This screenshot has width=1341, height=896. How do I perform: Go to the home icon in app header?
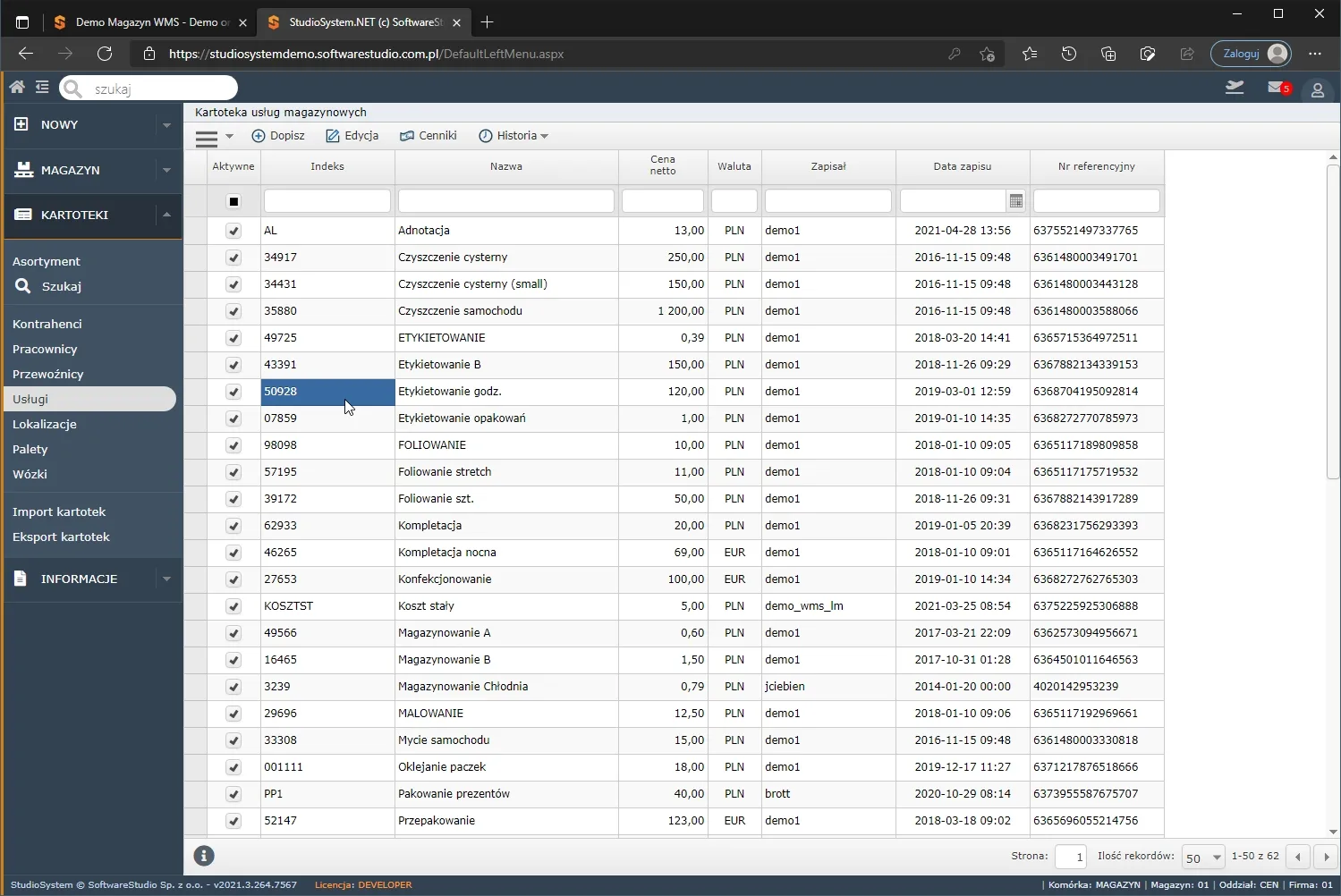pos(17,87)
